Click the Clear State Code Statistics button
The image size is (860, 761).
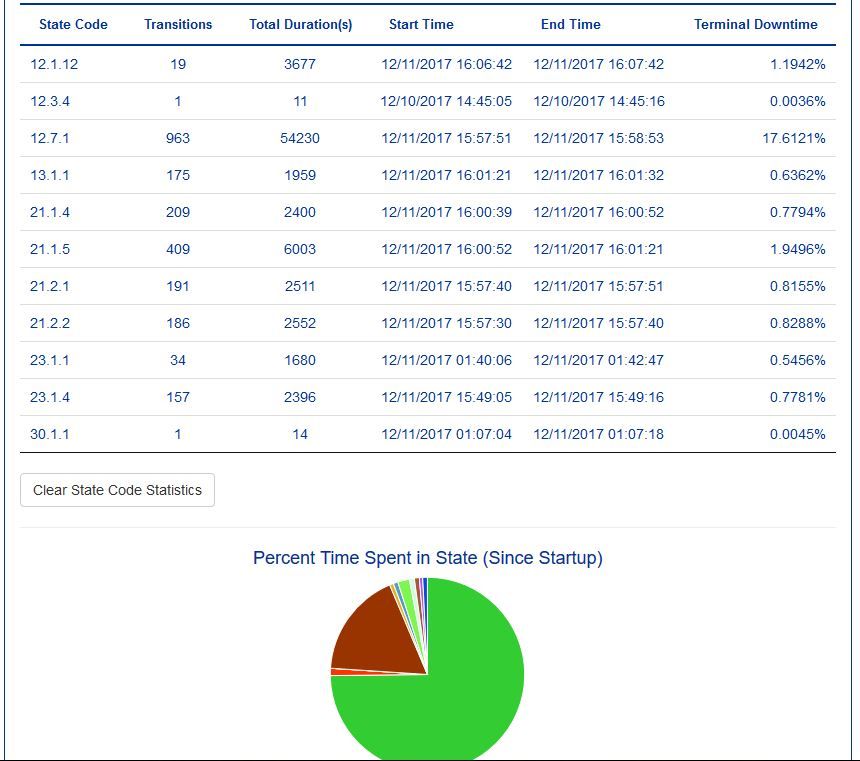point(117,490)
